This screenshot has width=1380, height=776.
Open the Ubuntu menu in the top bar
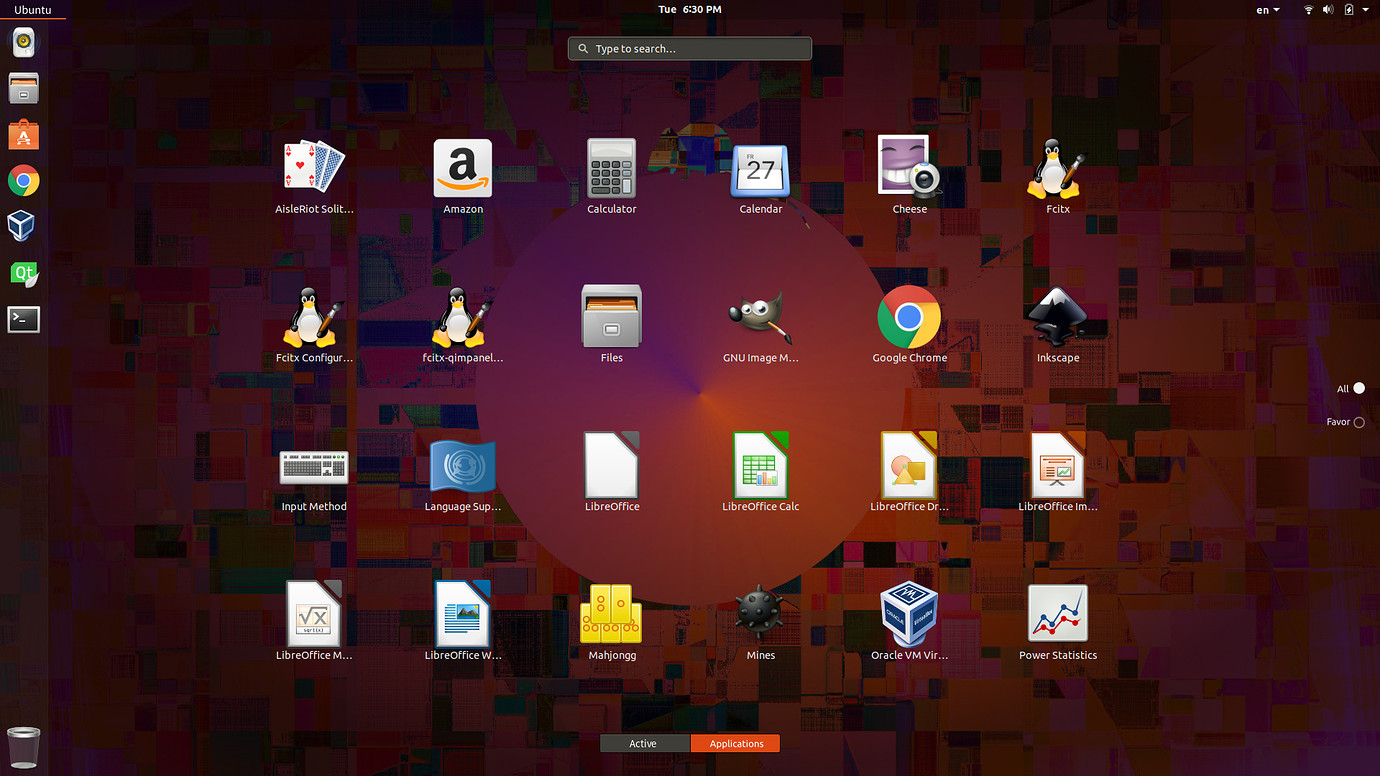tap(33, 9)
